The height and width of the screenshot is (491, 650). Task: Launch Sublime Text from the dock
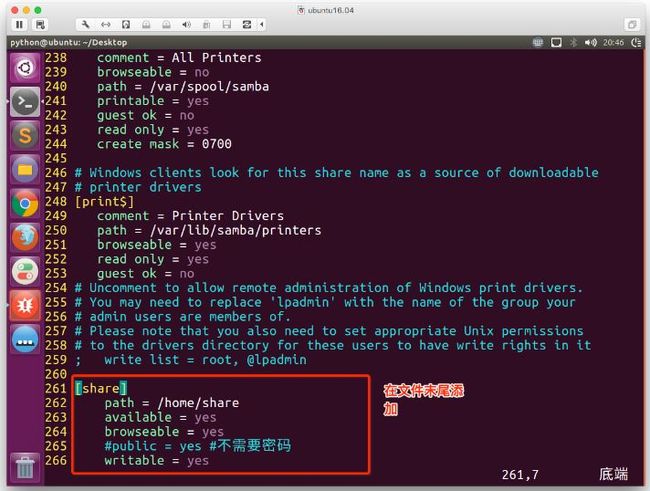coord(25,136)
